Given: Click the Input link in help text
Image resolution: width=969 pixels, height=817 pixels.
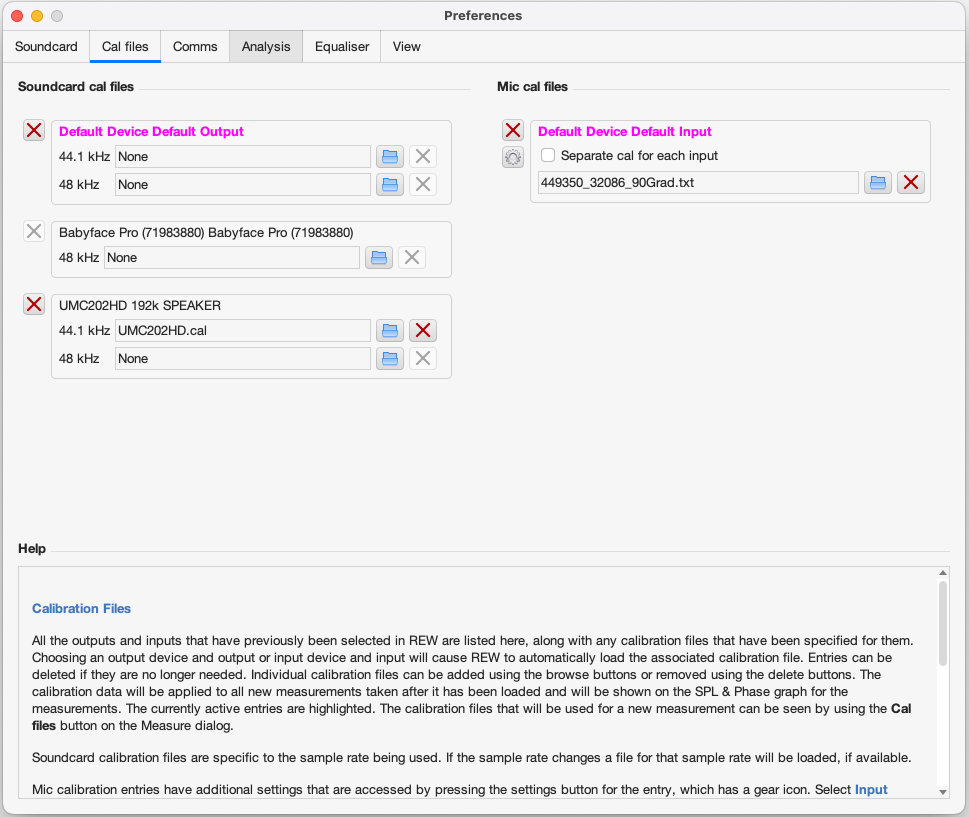Looking at the screenshot, I should coord(871,789).
